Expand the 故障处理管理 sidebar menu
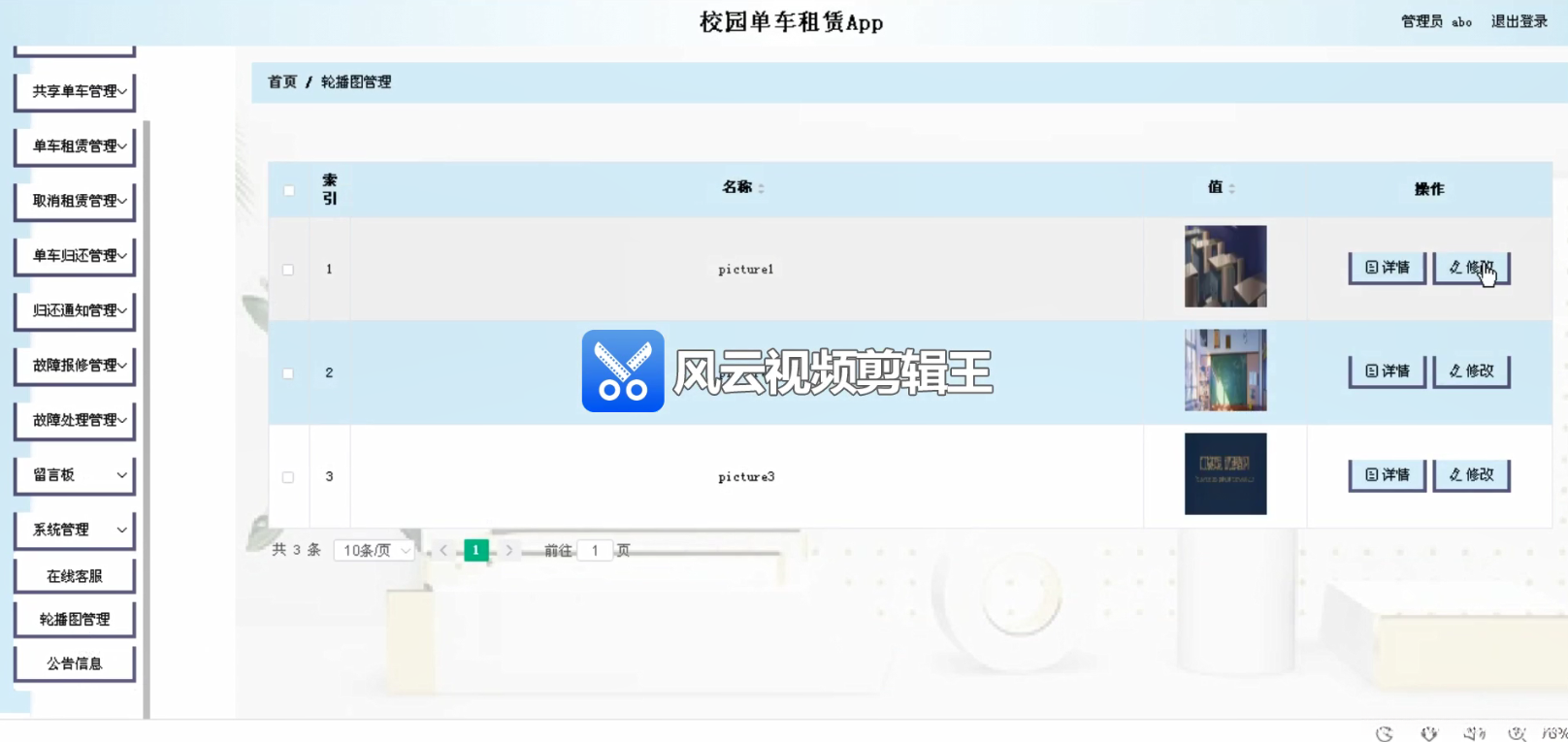 [75, 420]
